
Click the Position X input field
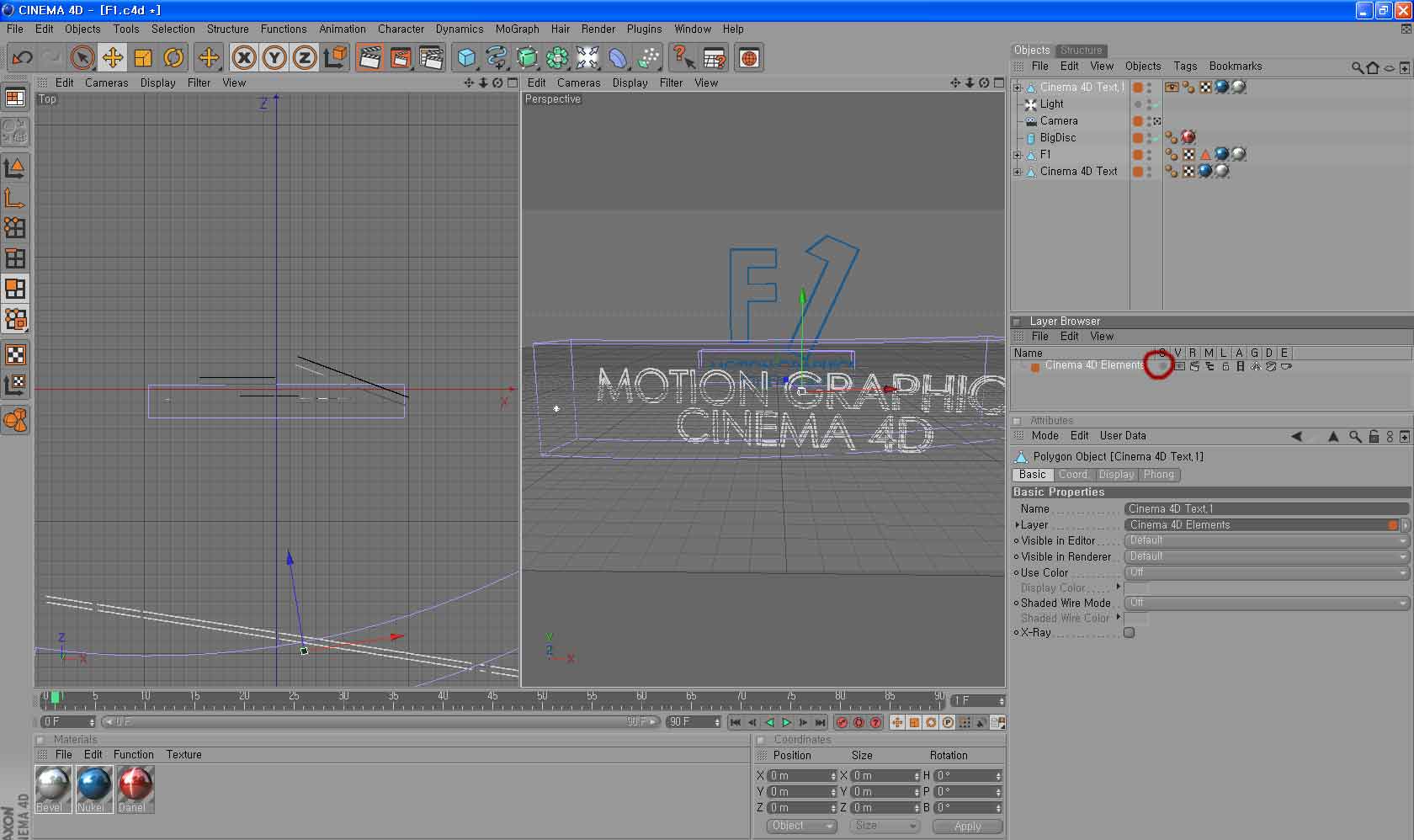[802, 776]
